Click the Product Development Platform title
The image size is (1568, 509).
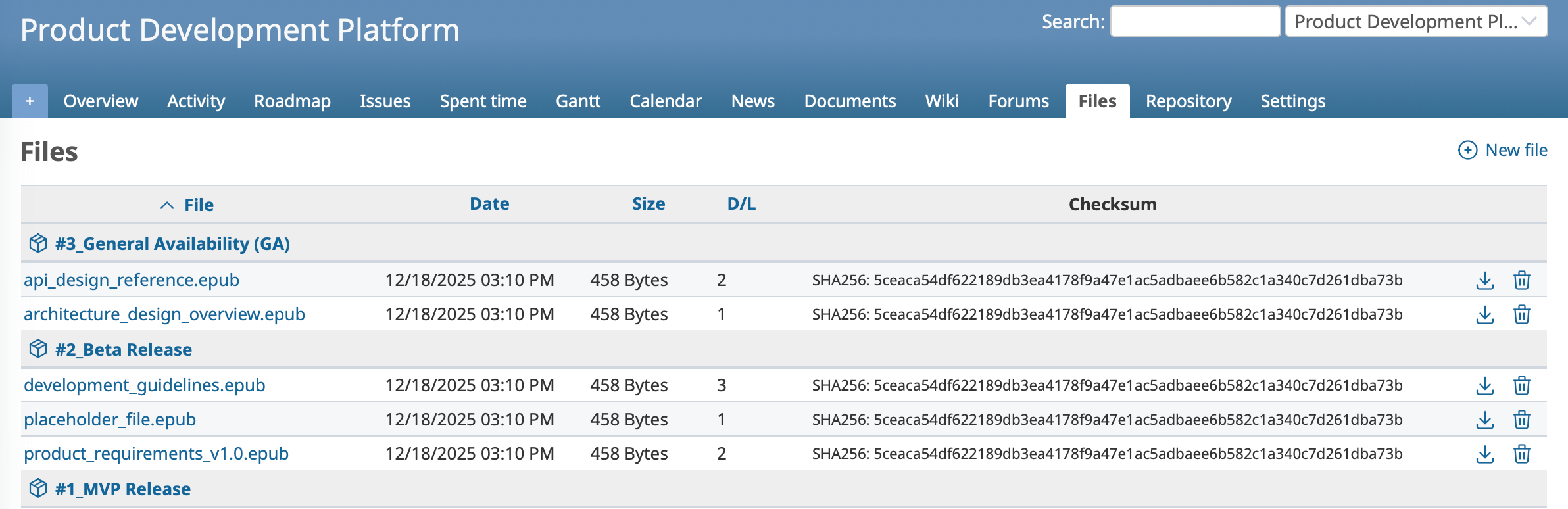(240, 30)
